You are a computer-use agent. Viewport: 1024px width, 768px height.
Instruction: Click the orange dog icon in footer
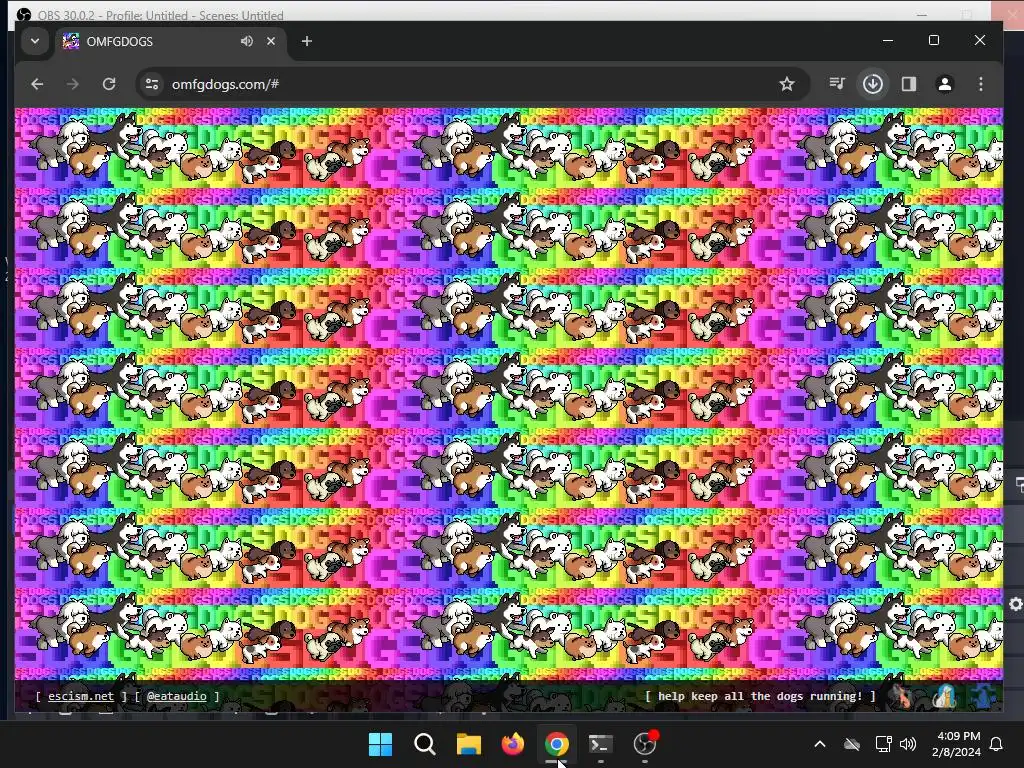click(902, 696)
